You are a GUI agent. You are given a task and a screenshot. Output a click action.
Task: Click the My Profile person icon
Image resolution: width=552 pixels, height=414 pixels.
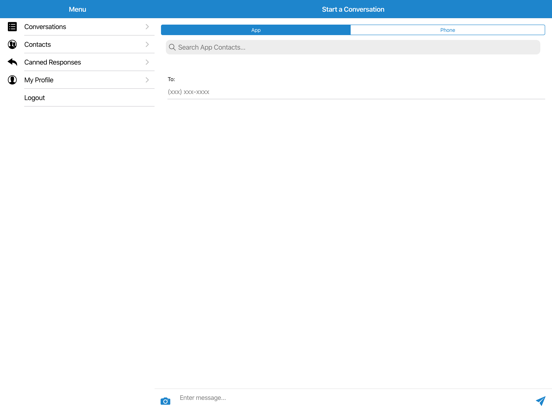coord(12,80)
